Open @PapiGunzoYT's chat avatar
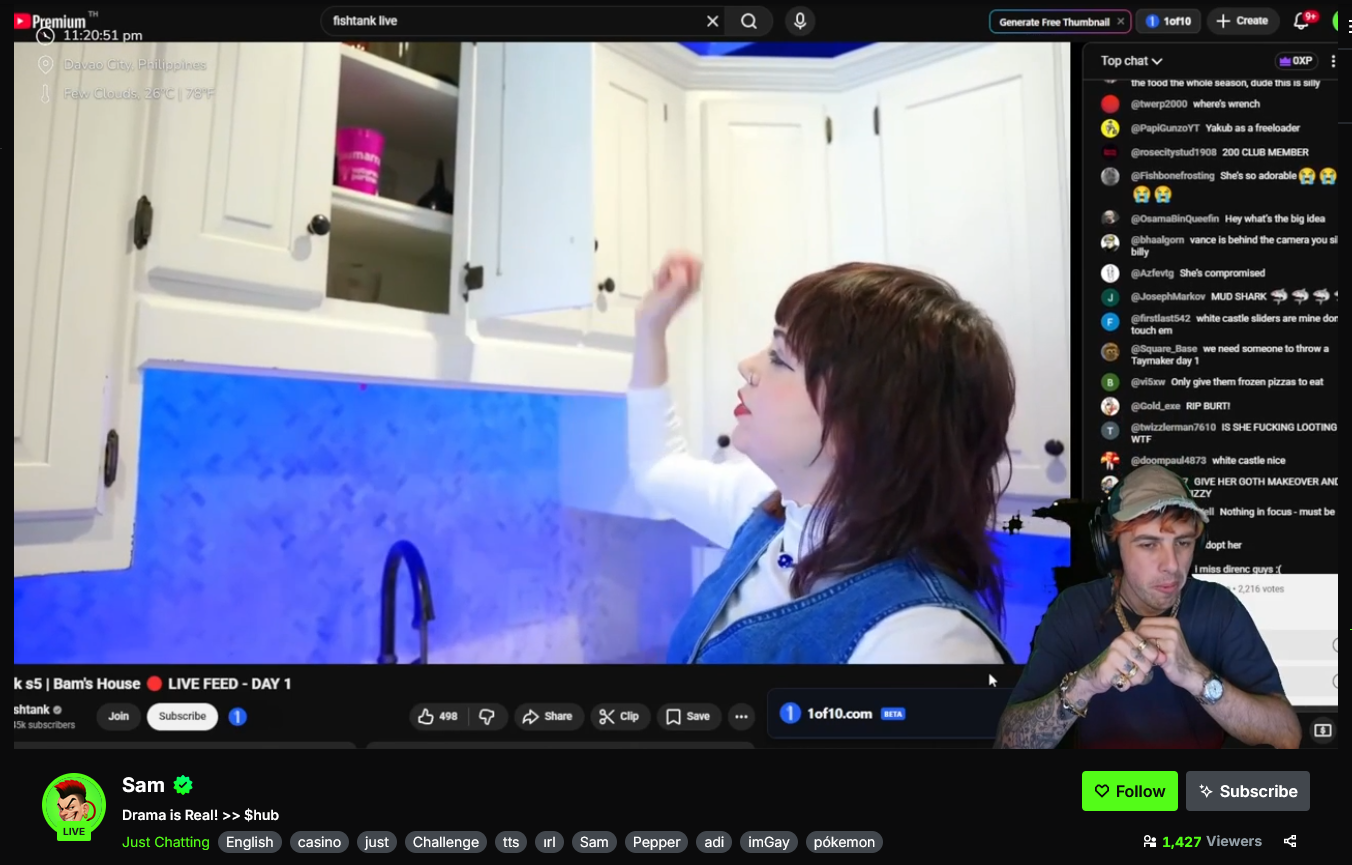 (1110, 128)
